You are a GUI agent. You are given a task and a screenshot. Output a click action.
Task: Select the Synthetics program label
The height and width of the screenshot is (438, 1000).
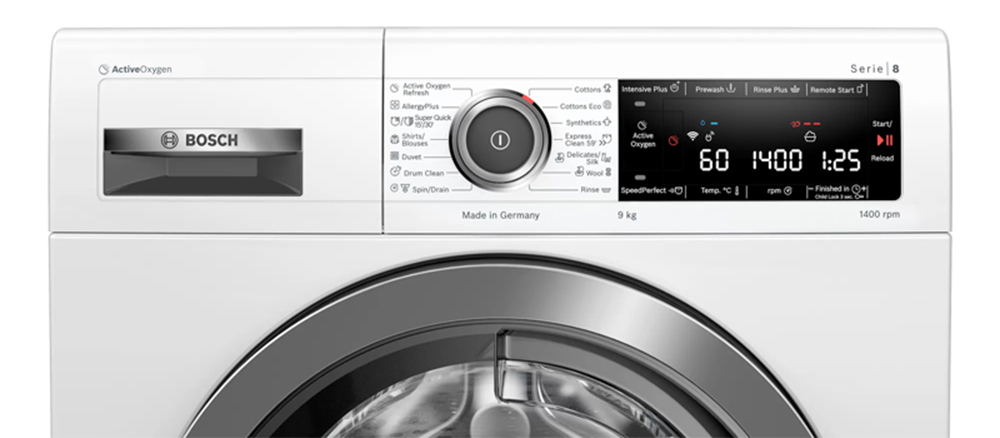pyautogui.click(x=584, y=122)
